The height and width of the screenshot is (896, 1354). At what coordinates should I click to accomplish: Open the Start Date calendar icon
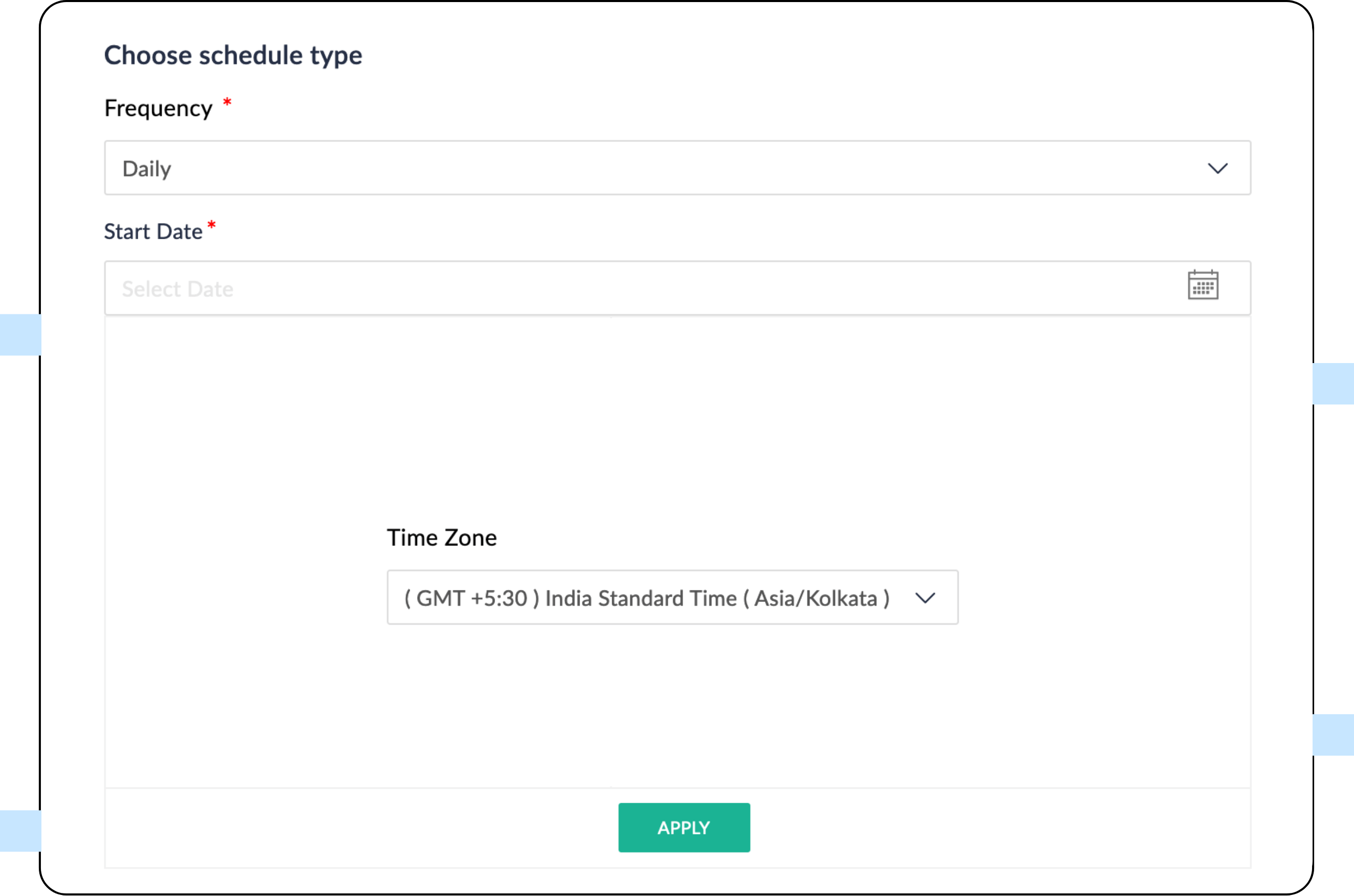[1203, 284]
